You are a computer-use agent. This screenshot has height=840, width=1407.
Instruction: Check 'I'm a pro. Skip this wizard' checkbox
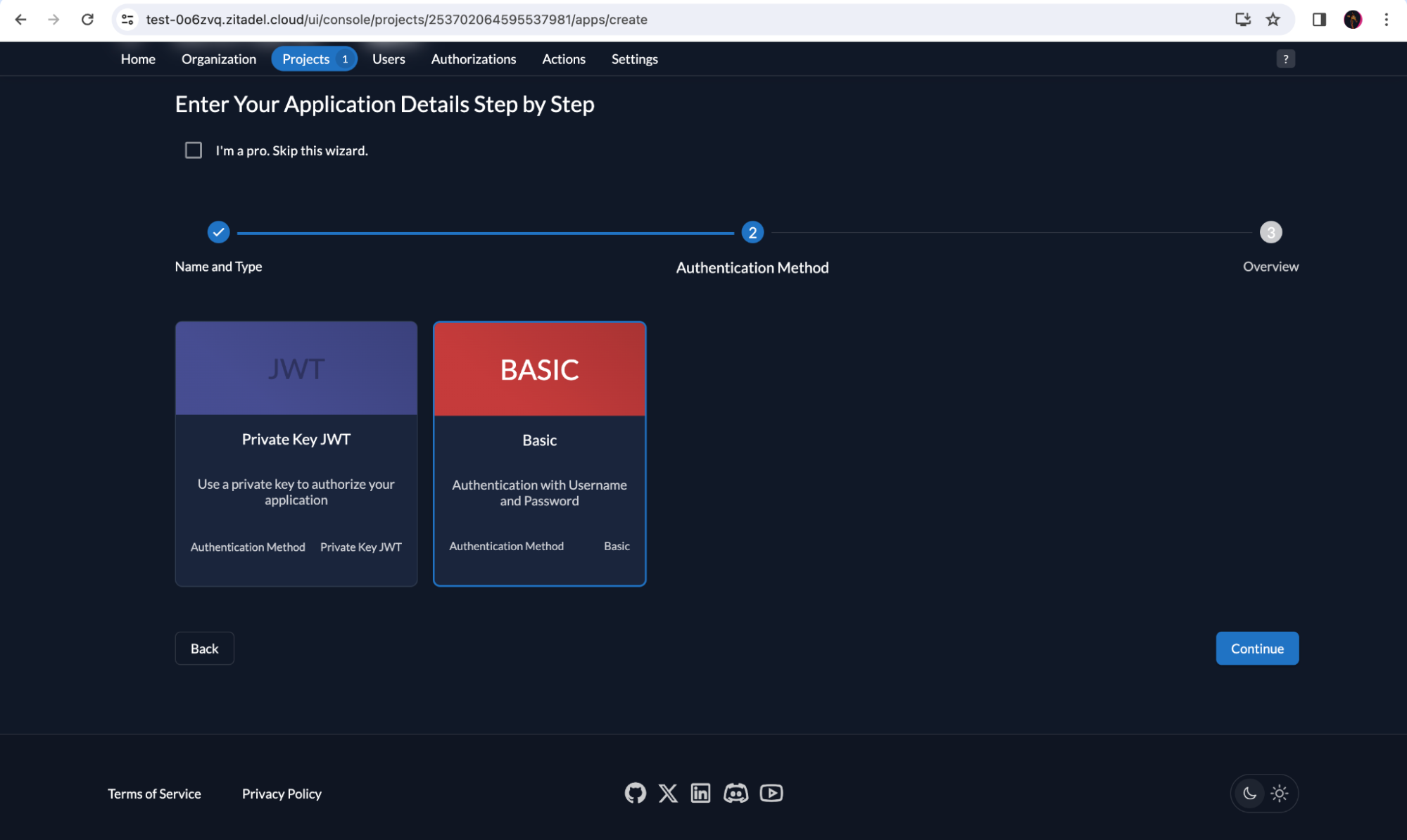[194, 151]
